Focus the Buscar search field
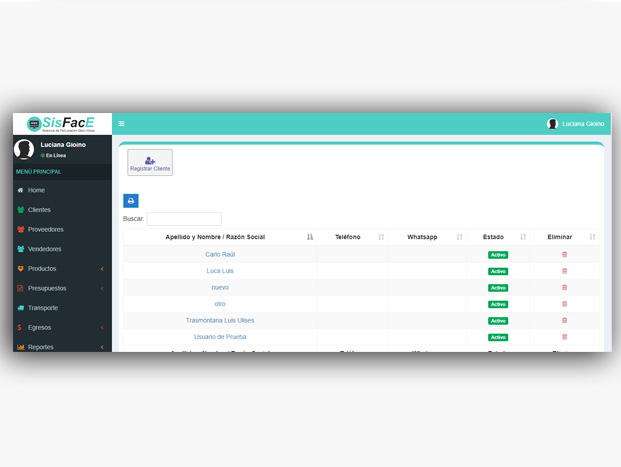Image resolution: width=621 pixels, height=467 pixels. point(184,219)
